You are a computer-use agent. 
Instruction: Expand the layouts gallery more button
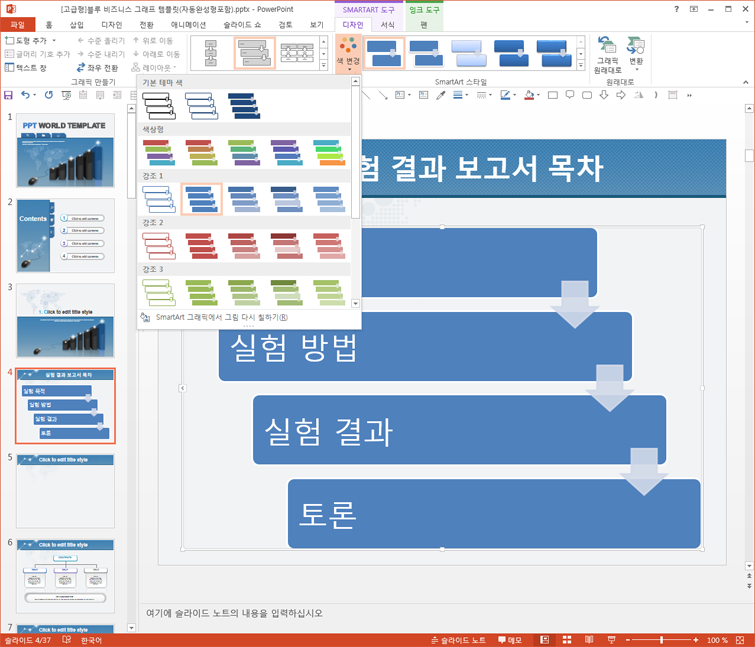point(324,65)
